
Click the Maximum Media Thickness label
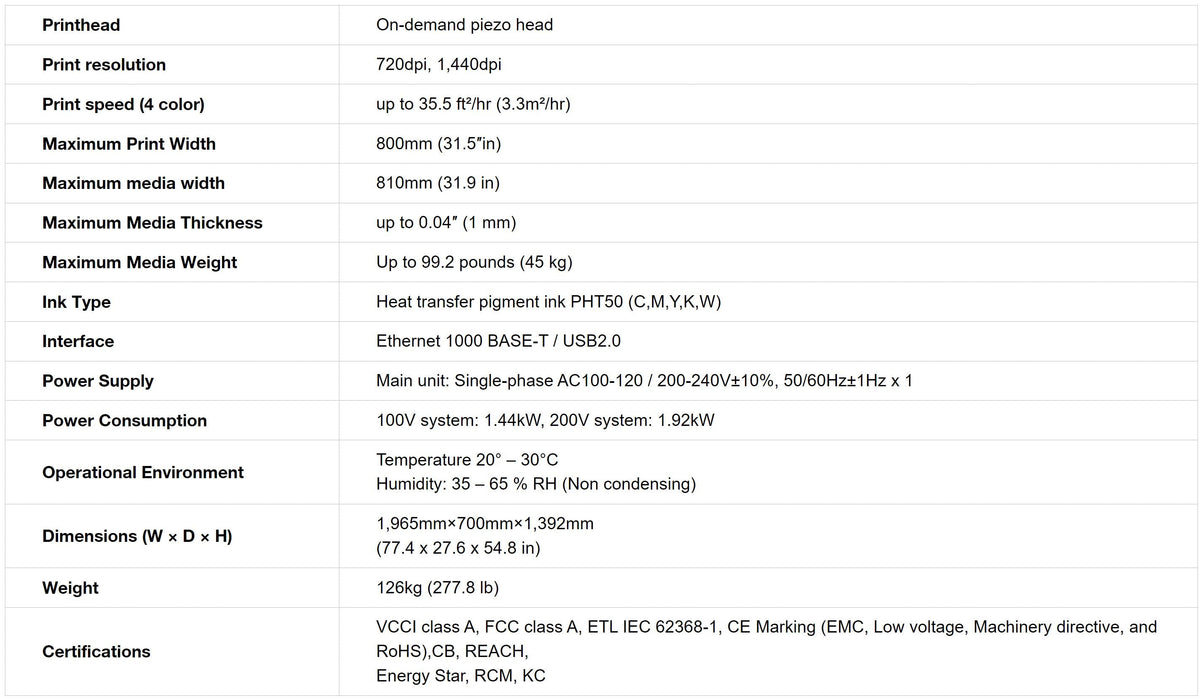pyautogui.click(x=152, y=223)
